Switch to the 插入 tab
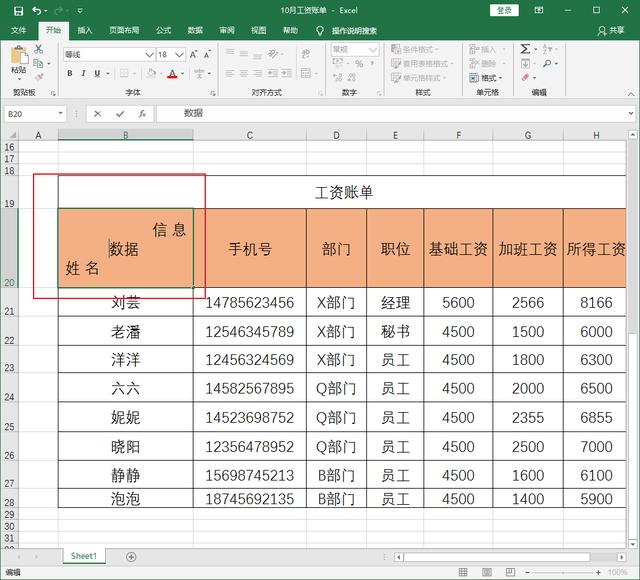Image resolution: width=640 pixels, height=580 pixels. pyautogui.click(x=84, y=30)
